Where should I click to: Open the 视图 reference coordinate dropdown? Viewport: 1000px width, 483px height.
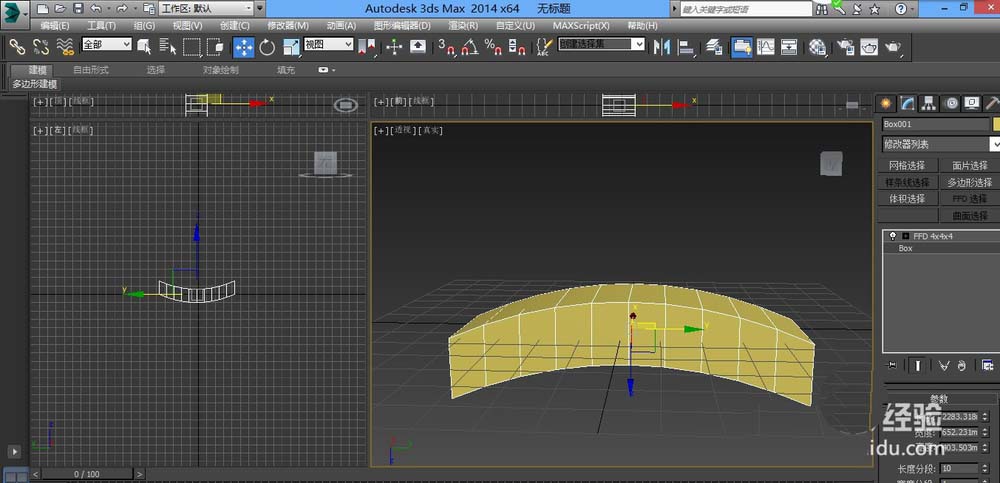coord(329,45)
